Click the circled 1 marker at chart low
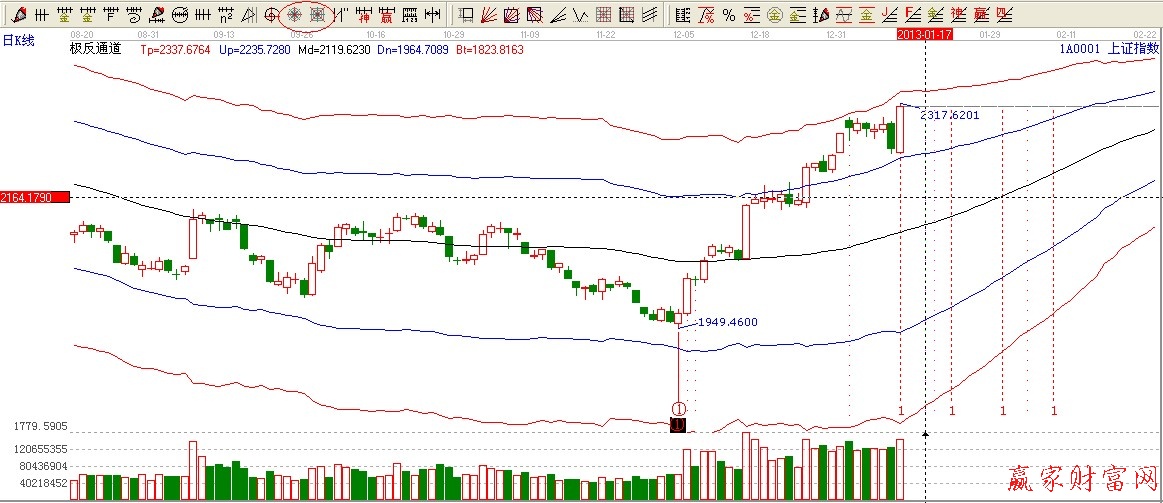 click(x=678, y=408)
